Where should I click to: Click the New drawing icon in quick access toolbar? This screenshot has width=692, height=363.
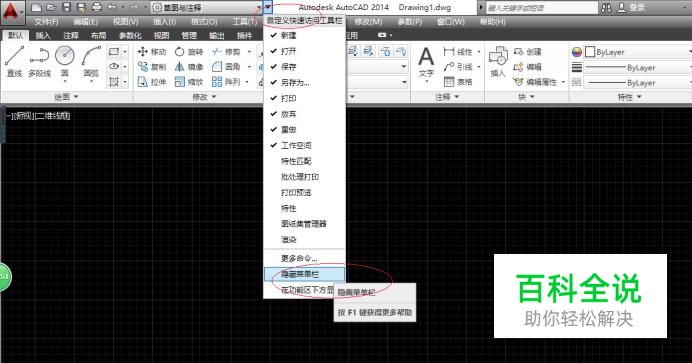pos(37,7)
